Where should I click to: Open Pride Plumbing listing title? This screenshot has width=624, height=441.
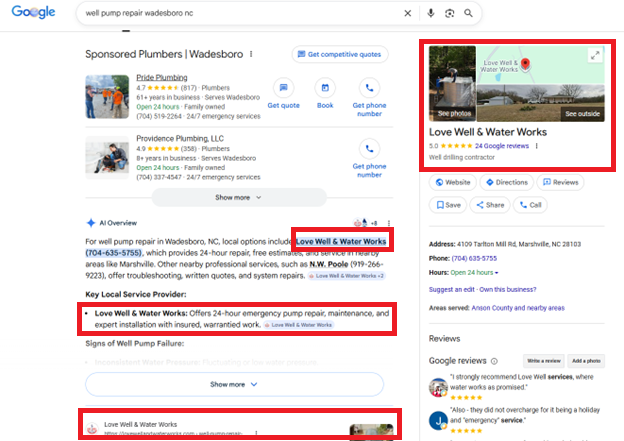point(162,77)
